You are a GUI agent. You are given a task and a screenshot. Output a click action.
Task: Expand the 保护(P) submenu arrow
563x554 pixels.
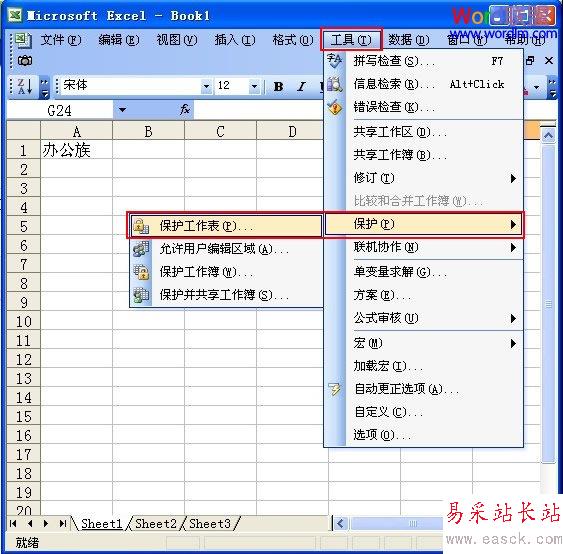tap(513, 224)
